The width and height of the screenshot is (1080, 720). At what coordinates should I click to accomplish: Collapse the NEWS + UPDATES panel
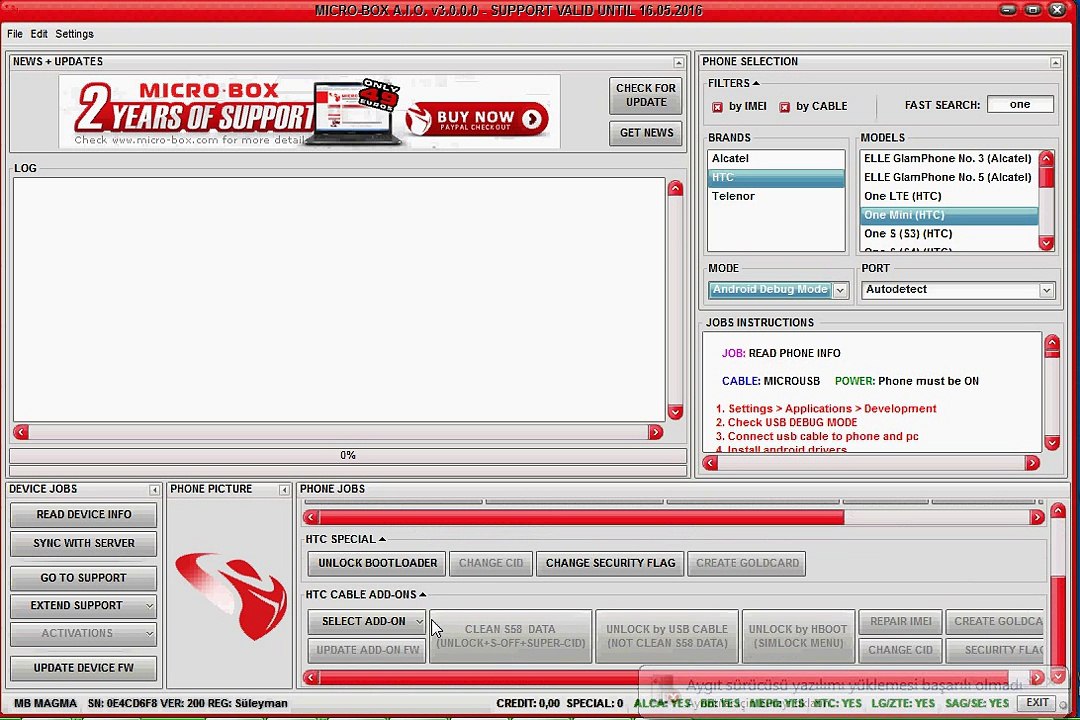pos(678,63)
